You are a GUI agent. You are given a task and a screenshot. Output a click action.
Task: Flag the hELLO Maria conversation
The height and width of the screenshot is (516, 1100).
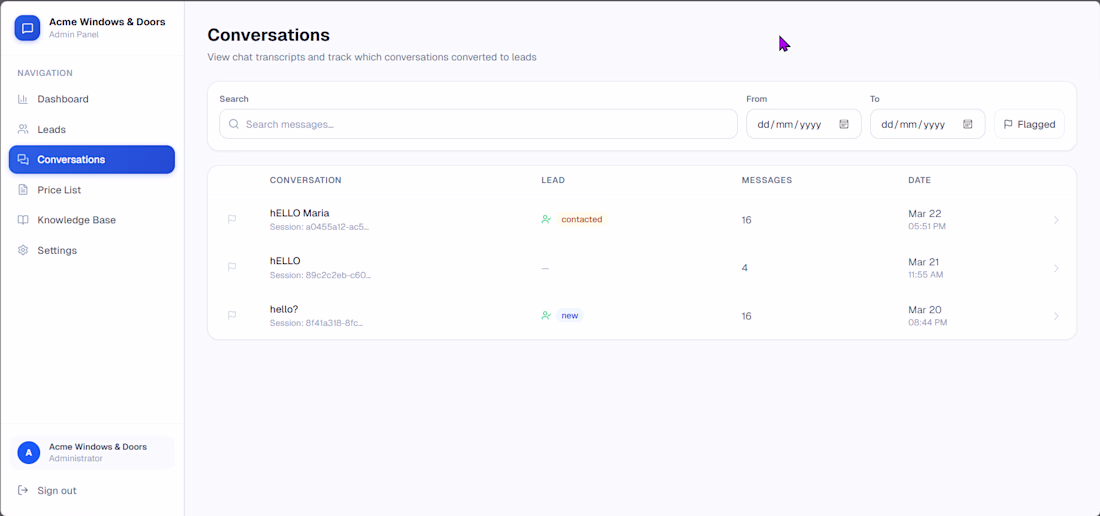[x=232, y=219]
